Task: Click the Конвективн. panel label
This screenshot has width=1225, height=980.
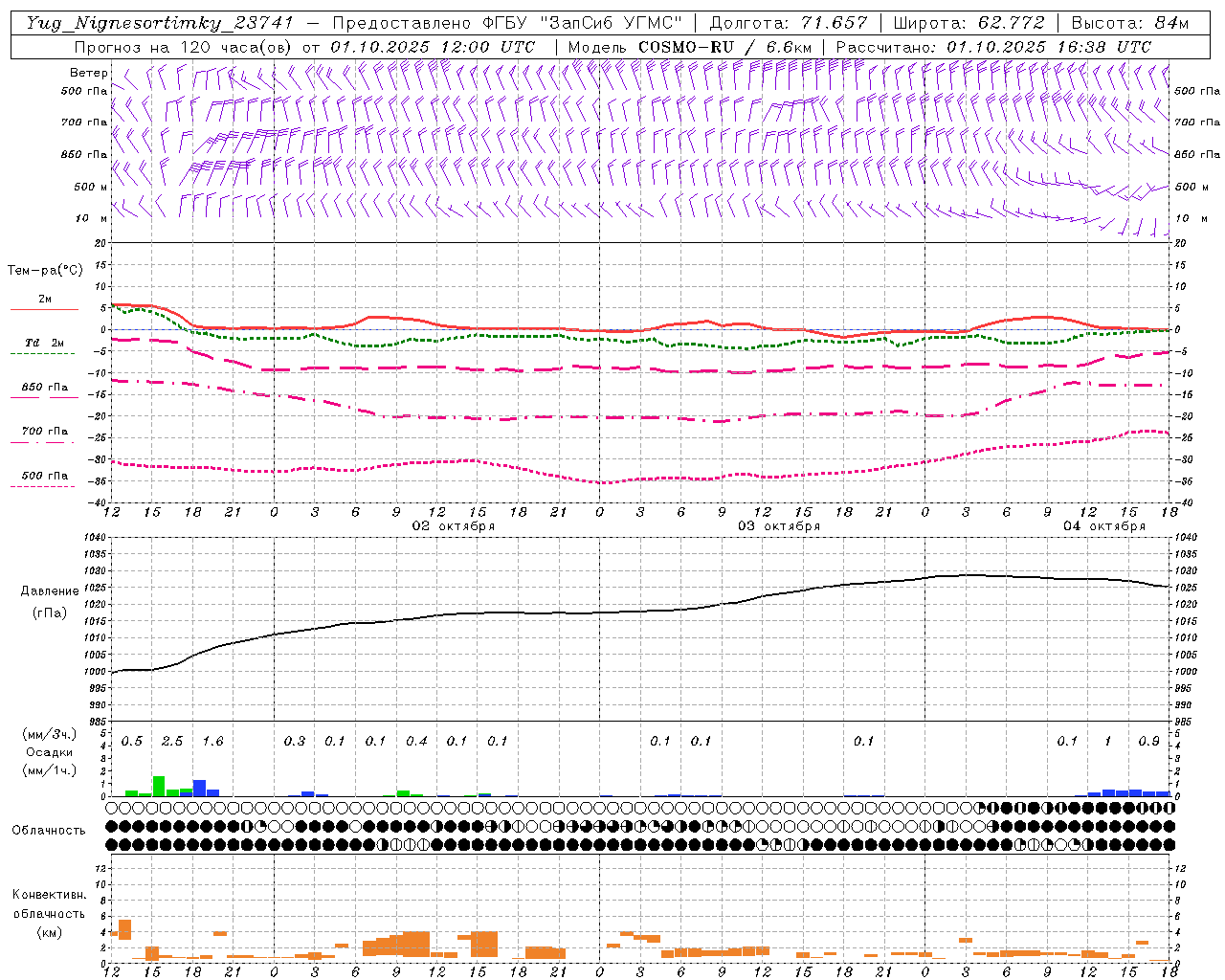Action: click(49, 895)
